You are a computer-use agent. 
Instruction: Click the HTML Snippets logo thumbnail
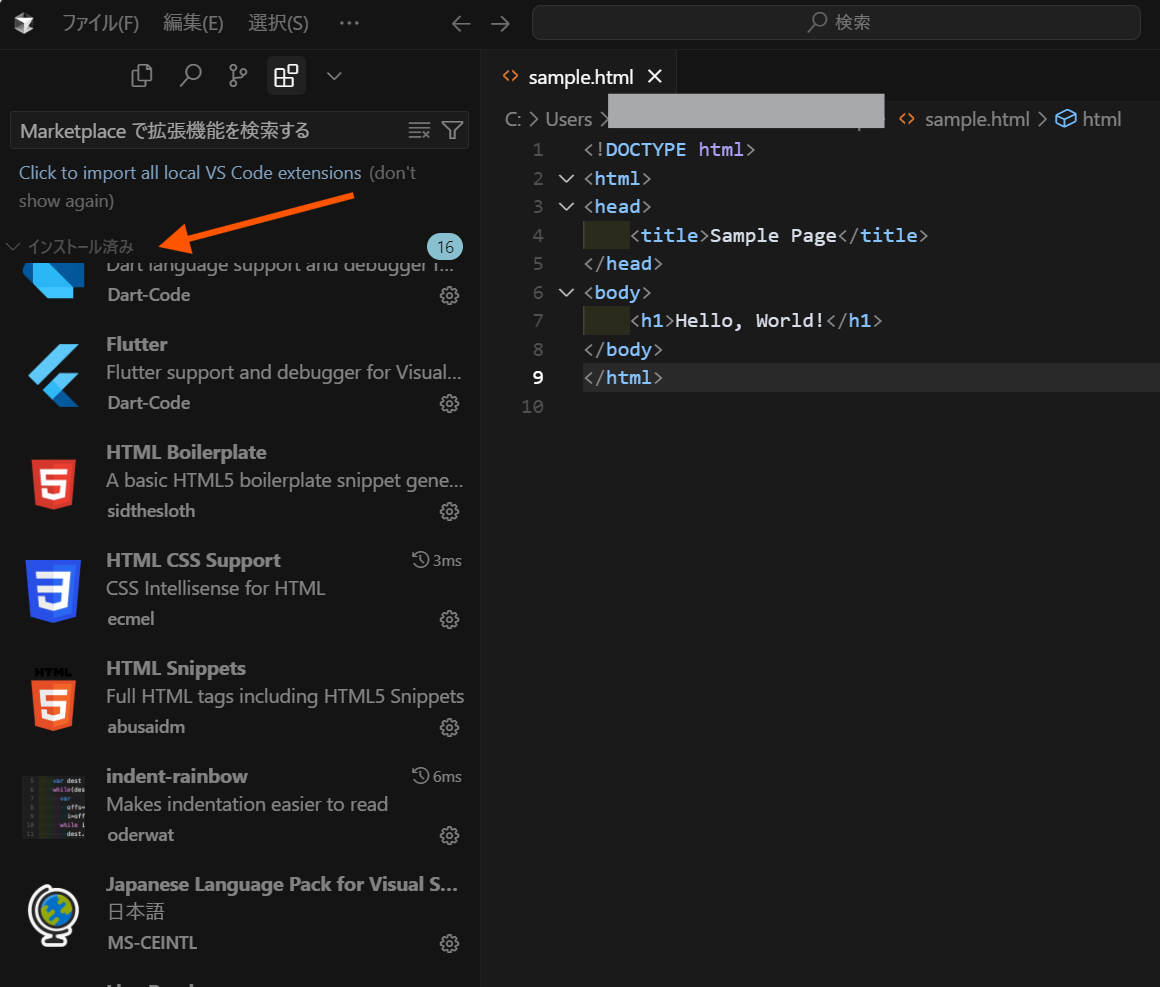pos(53,698)
